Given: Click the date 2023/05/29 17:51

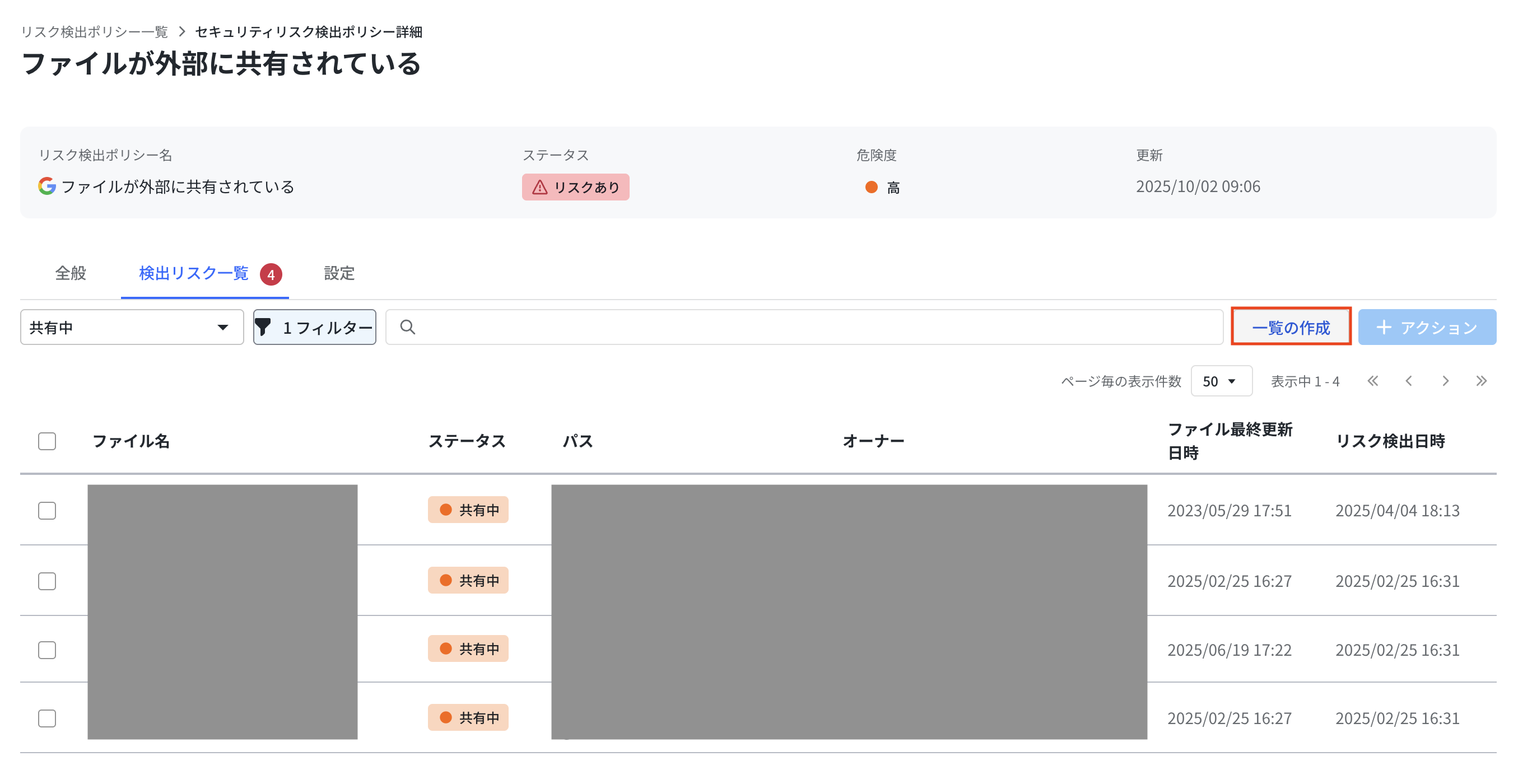Looking at the screenshot, I should coord(1230,510).
